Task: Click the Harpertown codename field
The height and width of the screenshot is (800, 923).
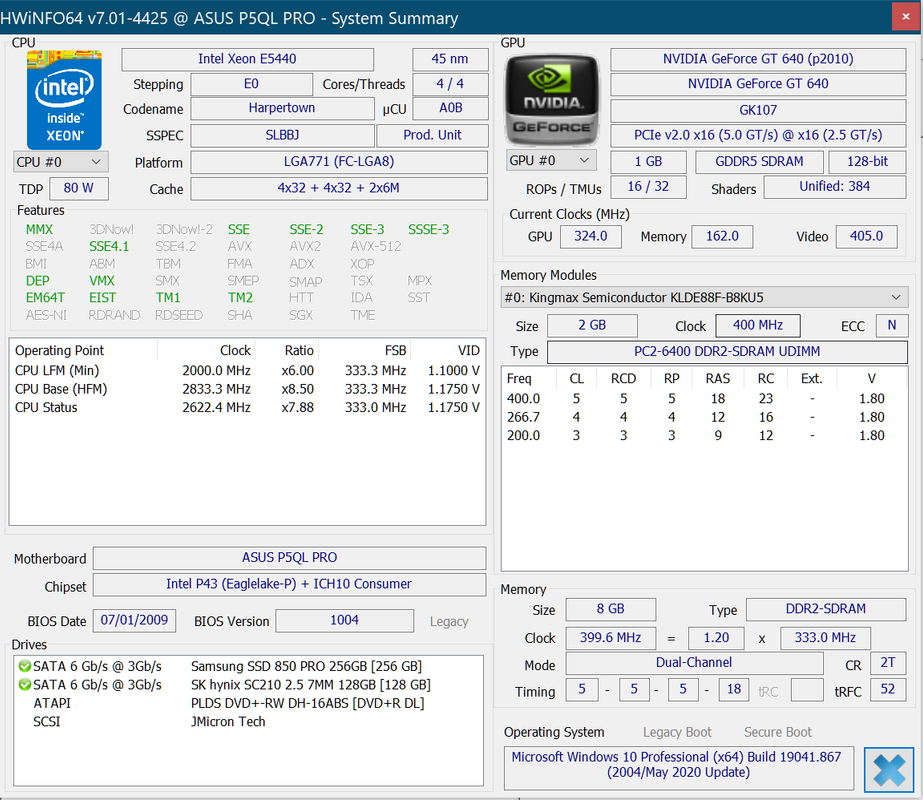Action: [x=282, y=108]
